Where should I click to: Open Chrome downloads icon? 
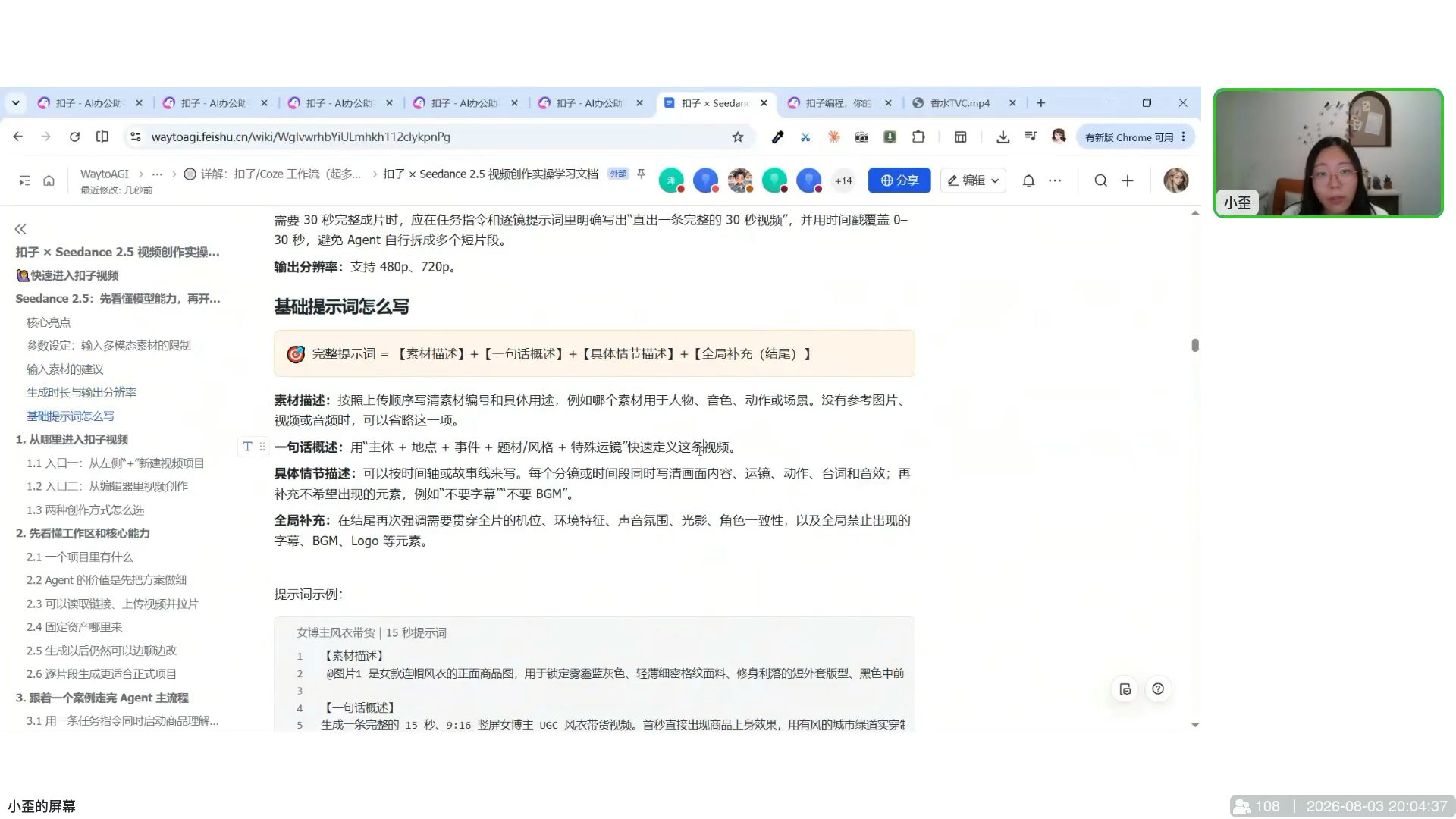click(1003, 137)
